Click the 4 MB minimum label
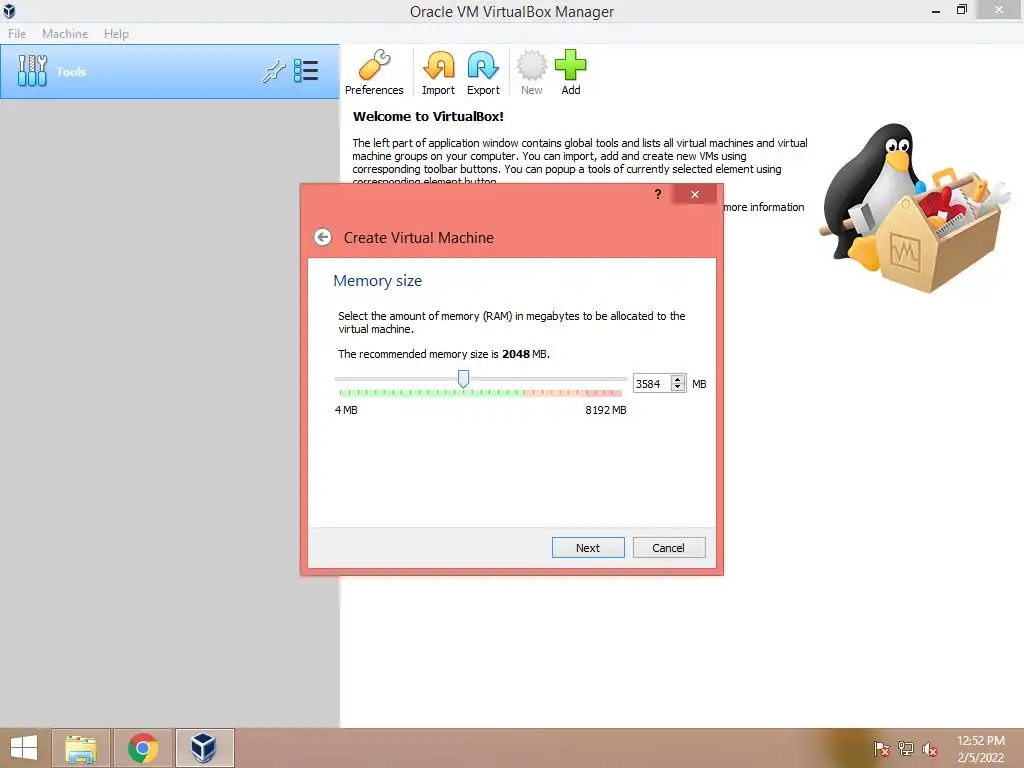Viewport: 1024px width, 768px height. (346, 410)
